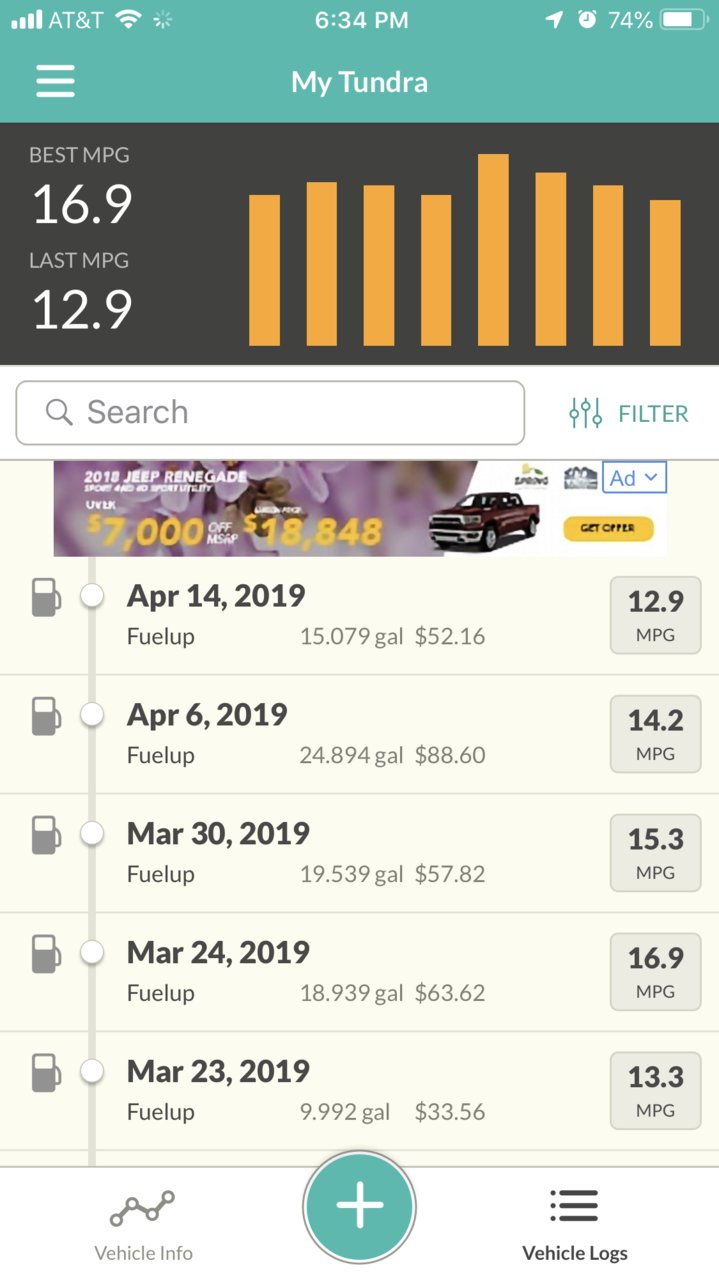Tap fuel pump icon for Mar 30, 2019

click(x=45, y=835)
